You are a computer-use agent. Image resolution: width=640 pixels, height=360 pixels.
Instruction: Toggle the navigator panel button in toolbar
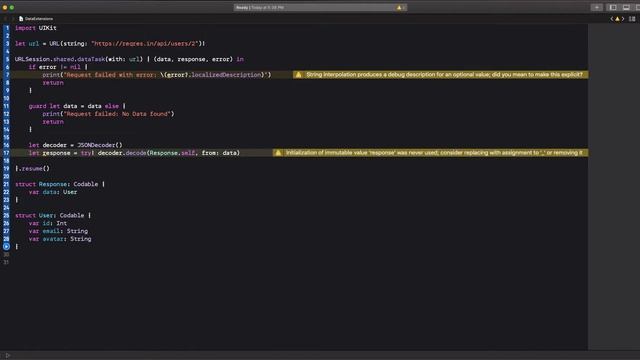pyautogui.click(x=613, y=7)
